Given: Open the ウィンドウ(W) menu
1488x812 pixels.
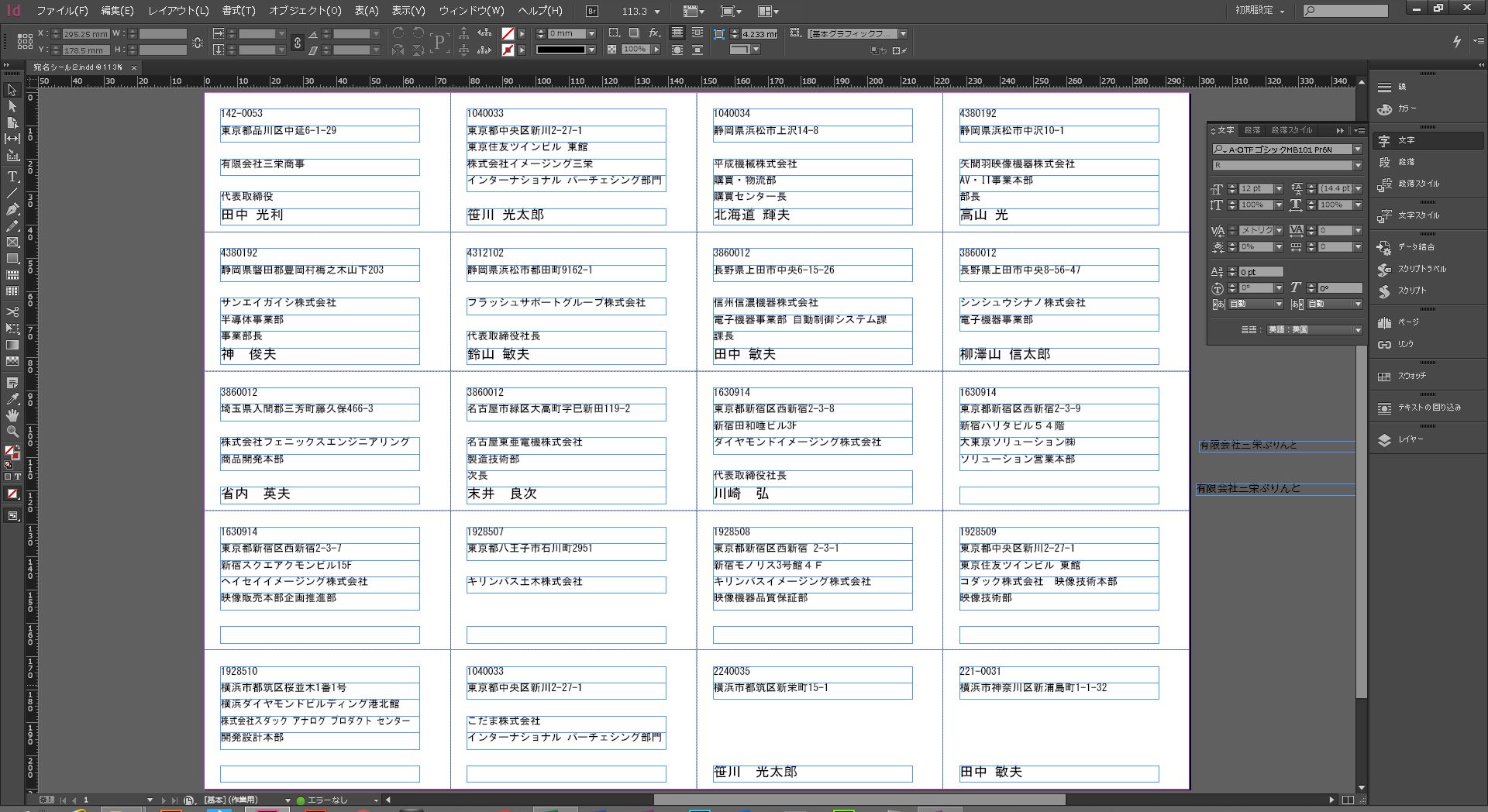Looking at the screenshot, I should 471,11.
